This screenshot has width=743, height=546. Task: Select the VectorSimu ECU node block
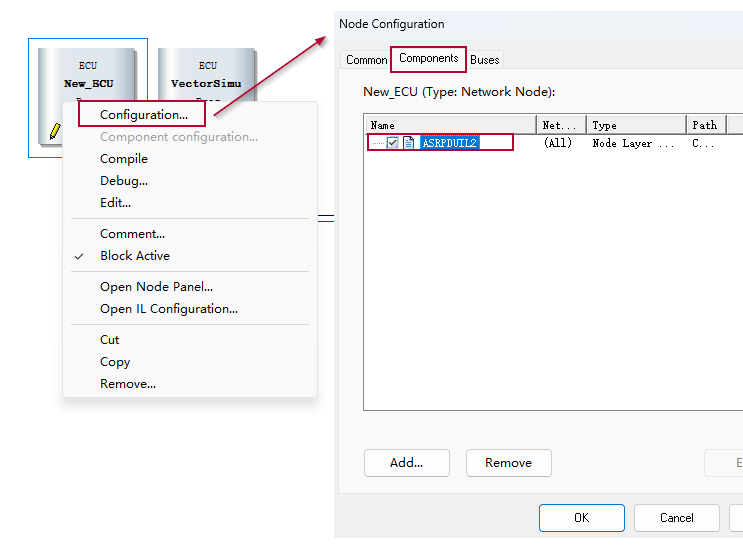(x=207, y=74)
